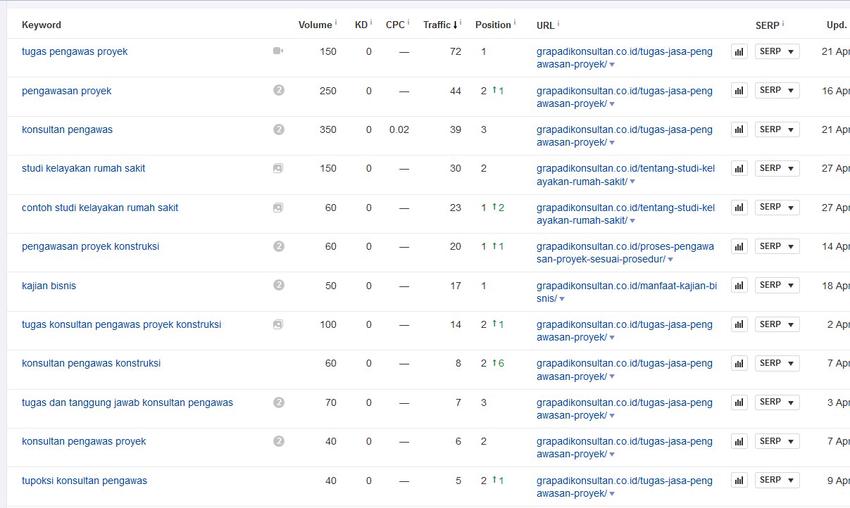Open proses-pengawasan-proyek-sesuai-prosedur URL link
The image size is (850, 508).
pos(625,253)
